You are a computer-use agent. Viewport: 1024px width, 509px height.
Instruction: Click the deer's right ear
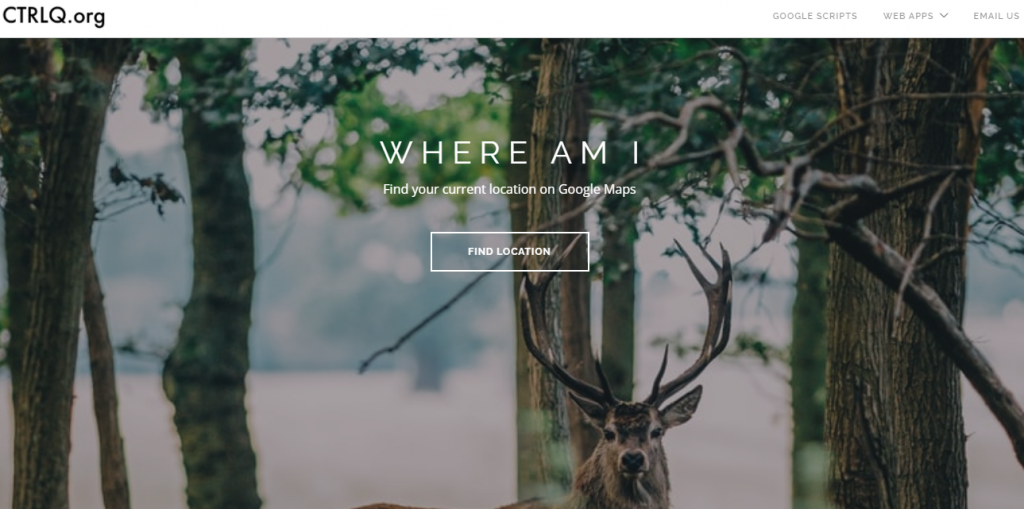[x=682, y=405]
